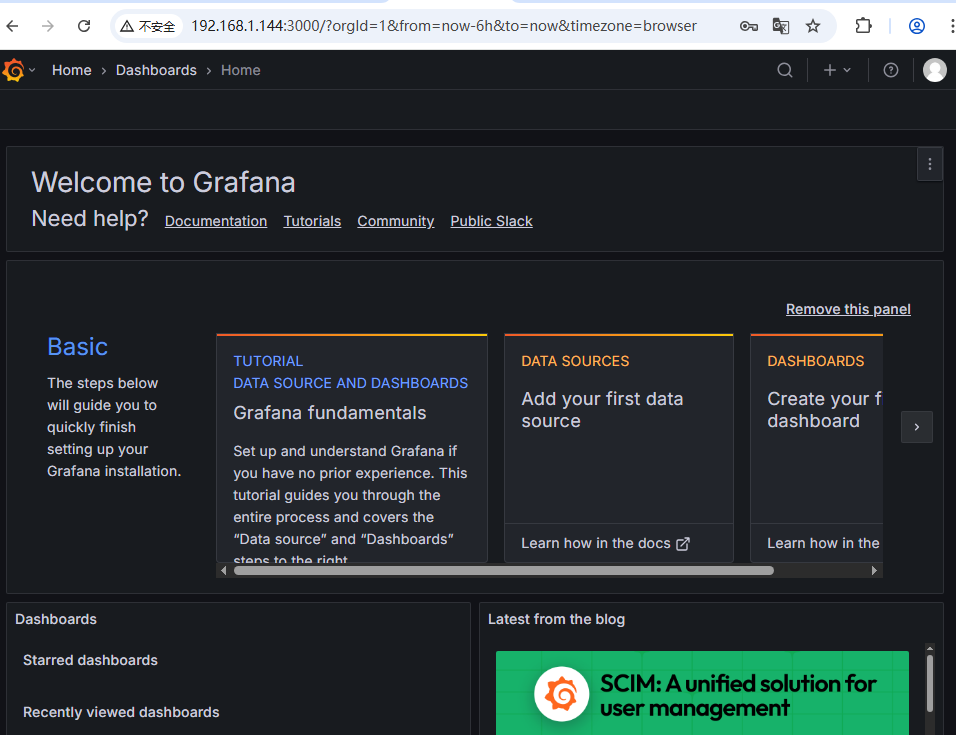Expand the chevron next to the Grafana logo
This screenshot has height=735, width=956.
30,70
